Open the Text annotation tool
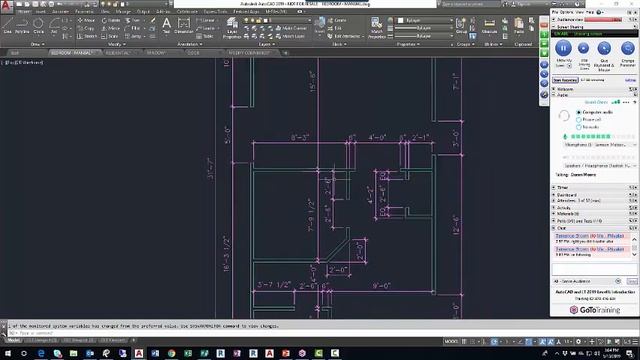 167,25
